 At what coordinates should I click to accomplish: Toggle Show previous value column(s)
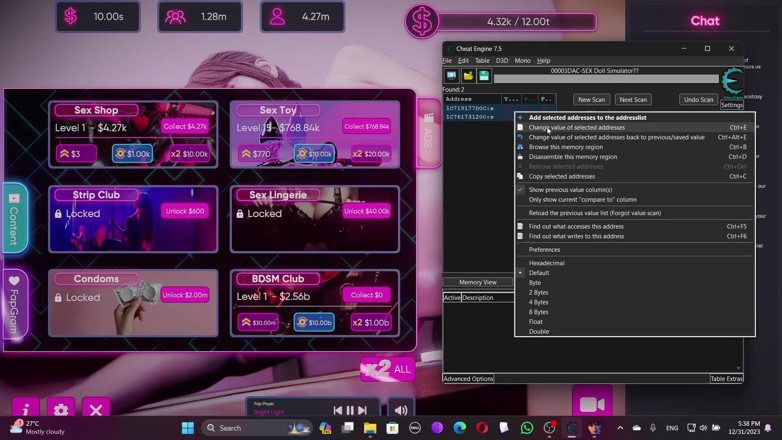pyautogui.click(x=634, y=190)
